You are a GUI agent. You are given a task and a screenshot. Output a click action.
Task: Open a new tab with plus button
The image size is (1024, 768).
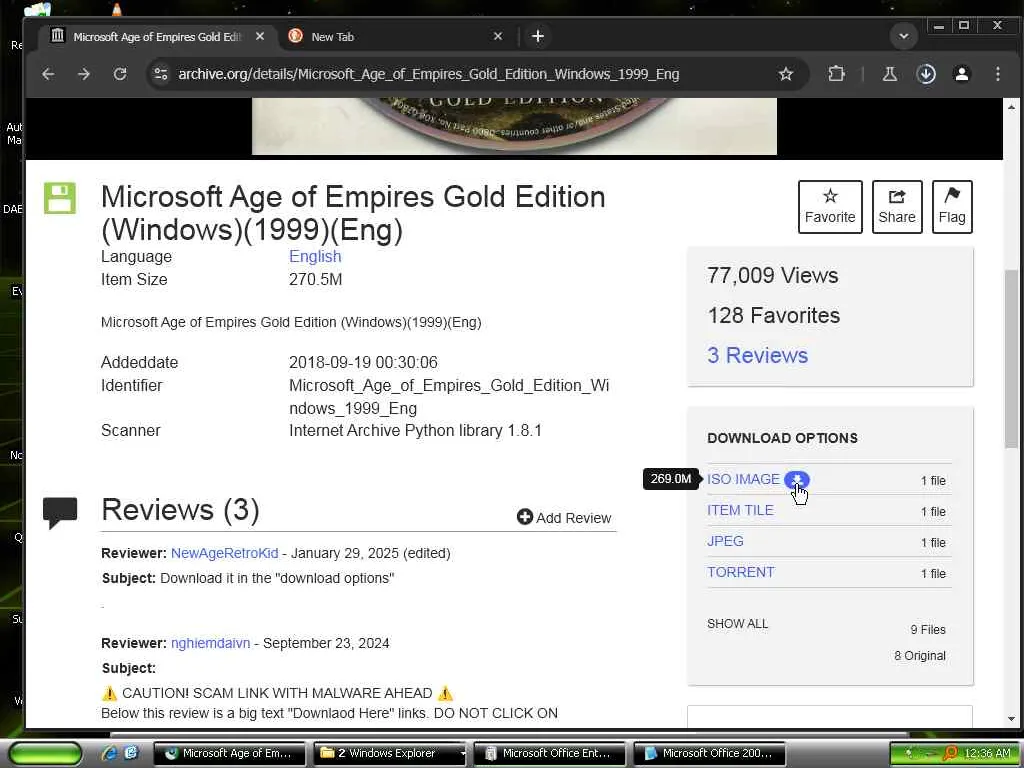(537, 37)
